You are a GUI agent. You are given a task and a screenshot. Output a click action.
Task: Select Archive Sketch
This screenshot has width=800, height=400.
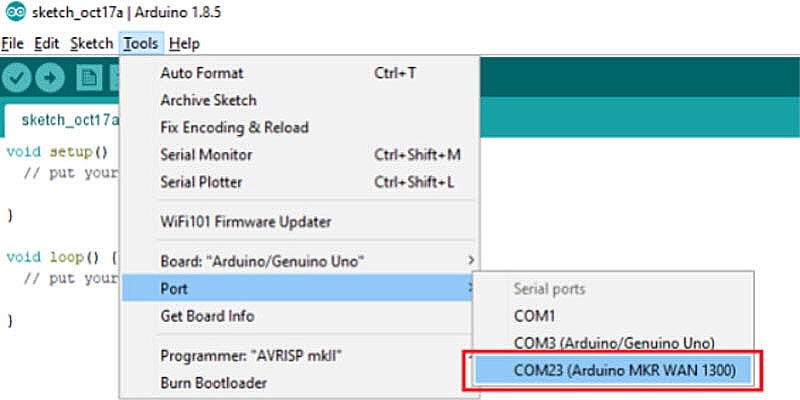208,100
